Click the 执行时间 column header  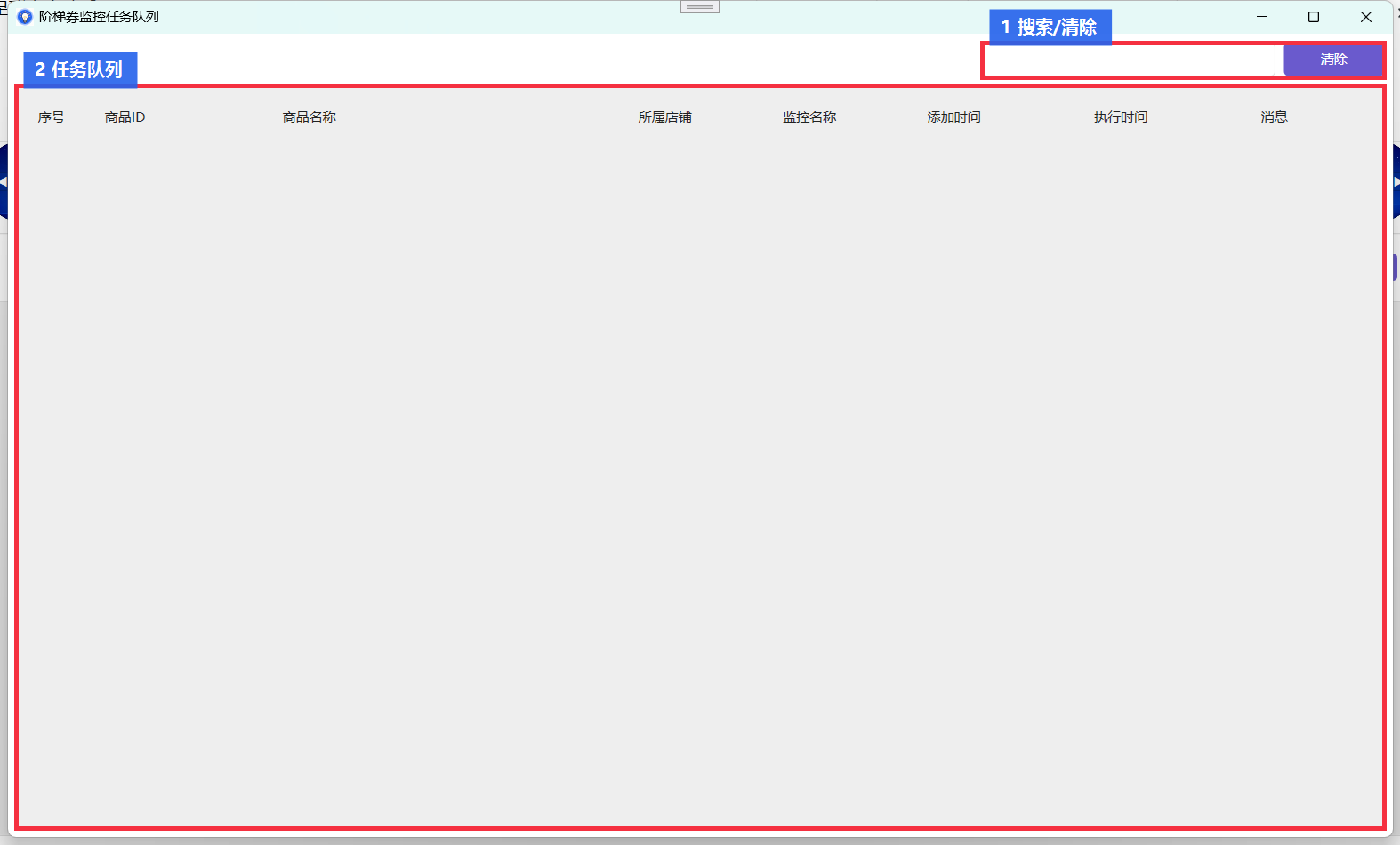click(1121, 117)
